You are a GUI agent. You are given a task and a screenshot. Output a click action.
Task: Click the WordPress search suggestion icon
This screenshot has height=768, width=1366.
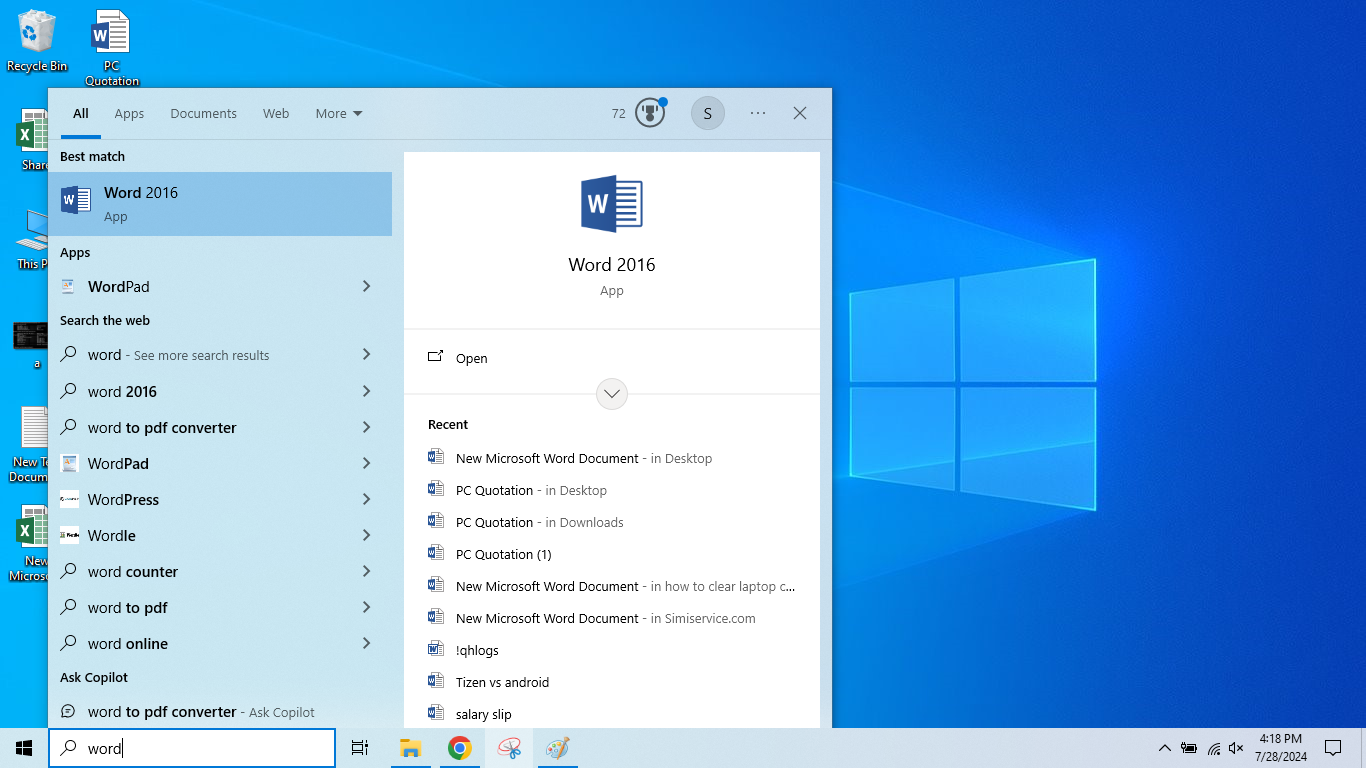pyautogui.click(x=69, y=499)
